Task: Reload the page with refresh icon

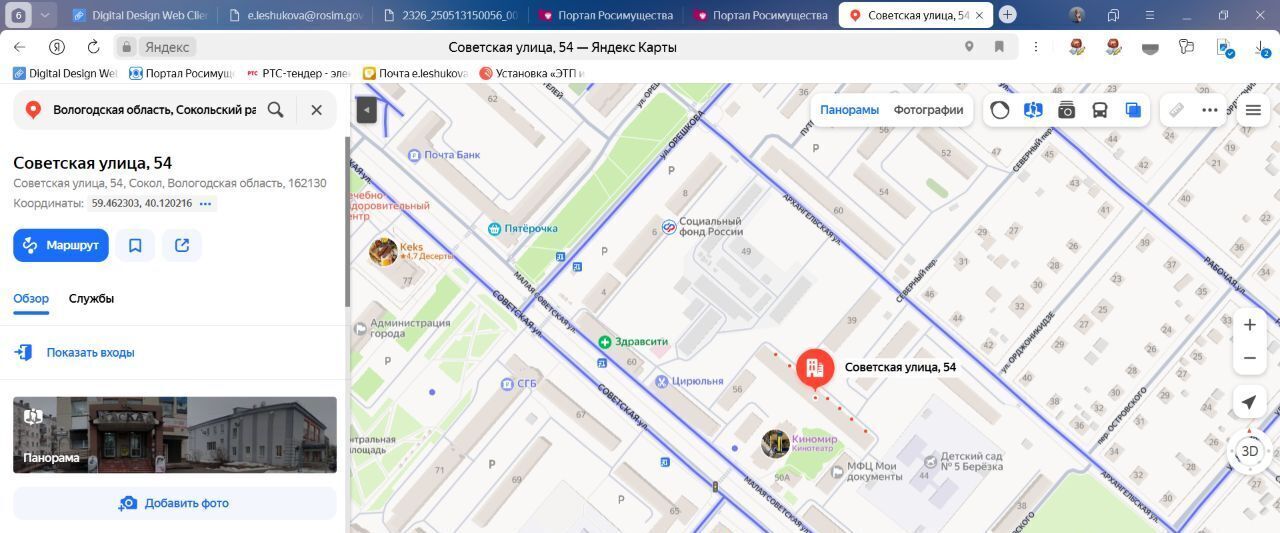Action: point(93,47)
